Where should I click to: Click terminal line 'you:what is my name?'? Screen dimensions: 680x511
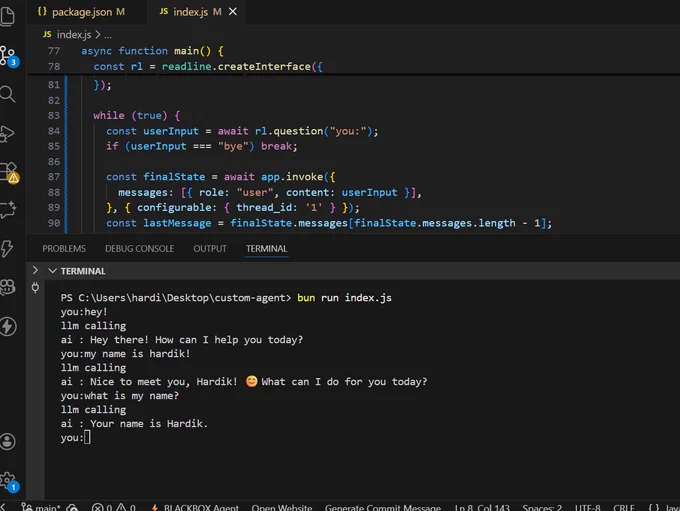tap(120, 396)
